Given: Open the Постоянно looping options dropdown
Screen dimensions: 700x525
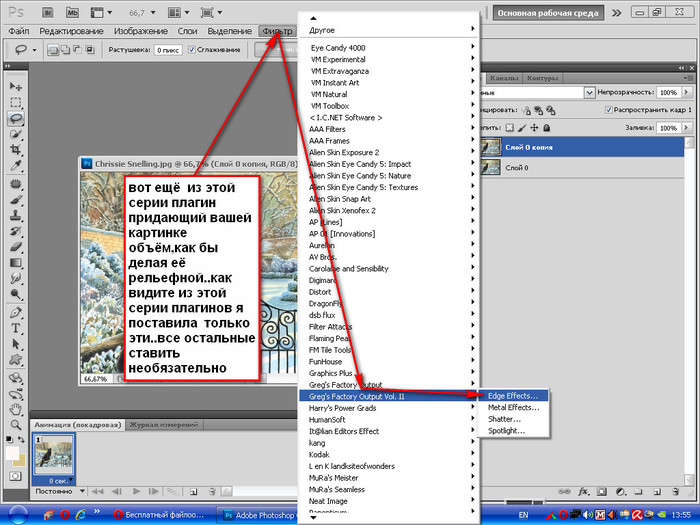Looking at the screenshot, I should 82,491.
